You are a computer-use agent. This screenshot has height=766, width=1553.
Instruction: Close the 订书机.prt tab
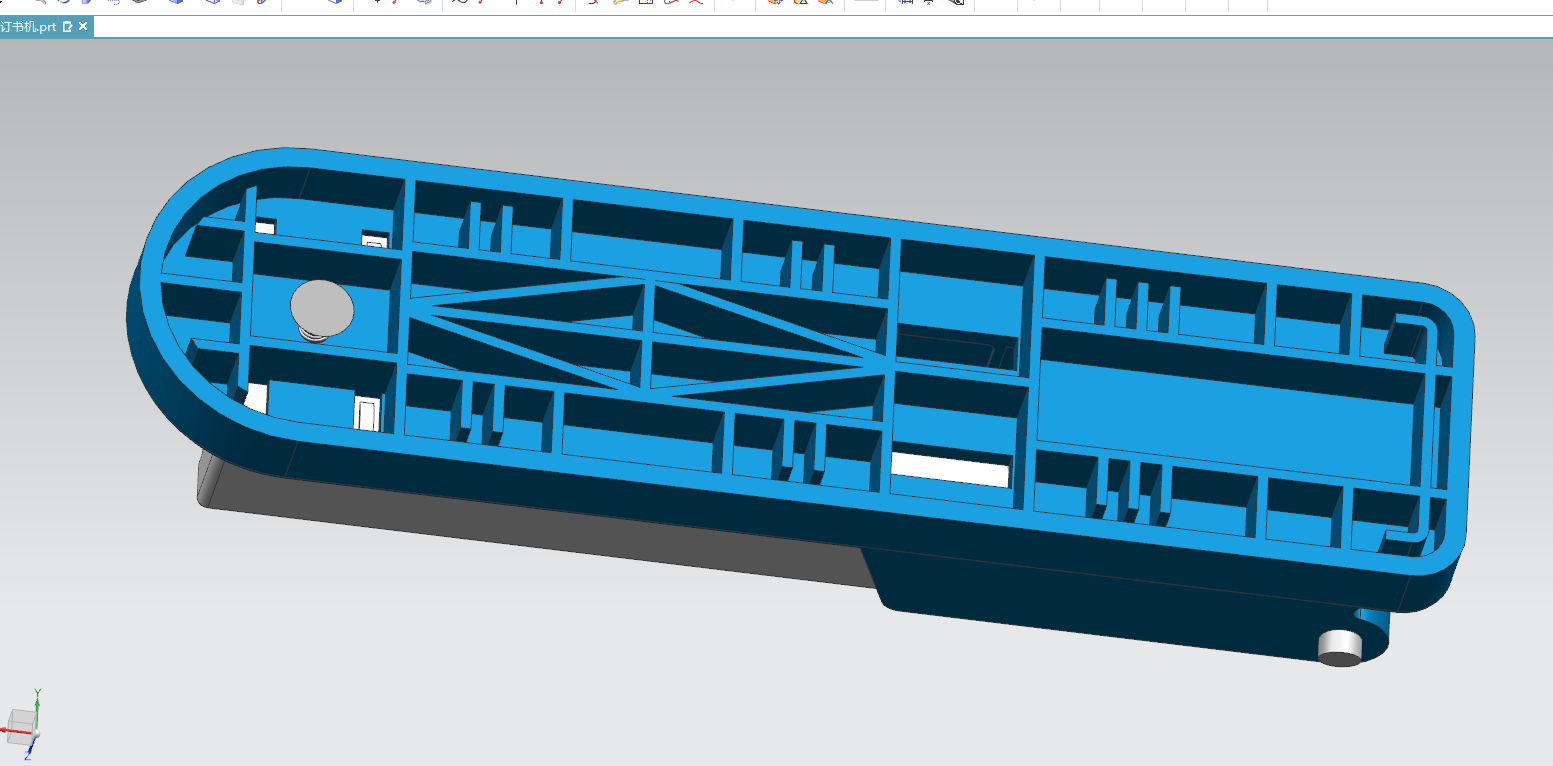[x=82, y=27]
